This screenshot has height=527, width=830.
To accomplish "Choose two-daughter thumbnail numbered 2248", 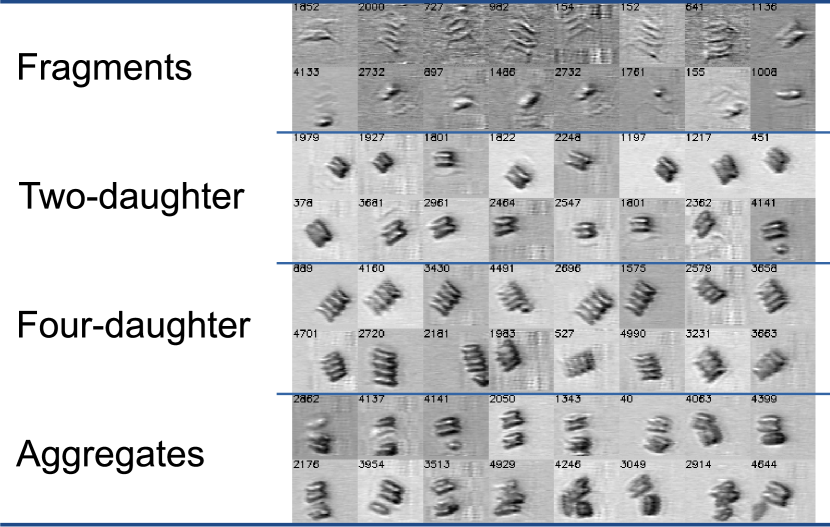I will point(587,165).
